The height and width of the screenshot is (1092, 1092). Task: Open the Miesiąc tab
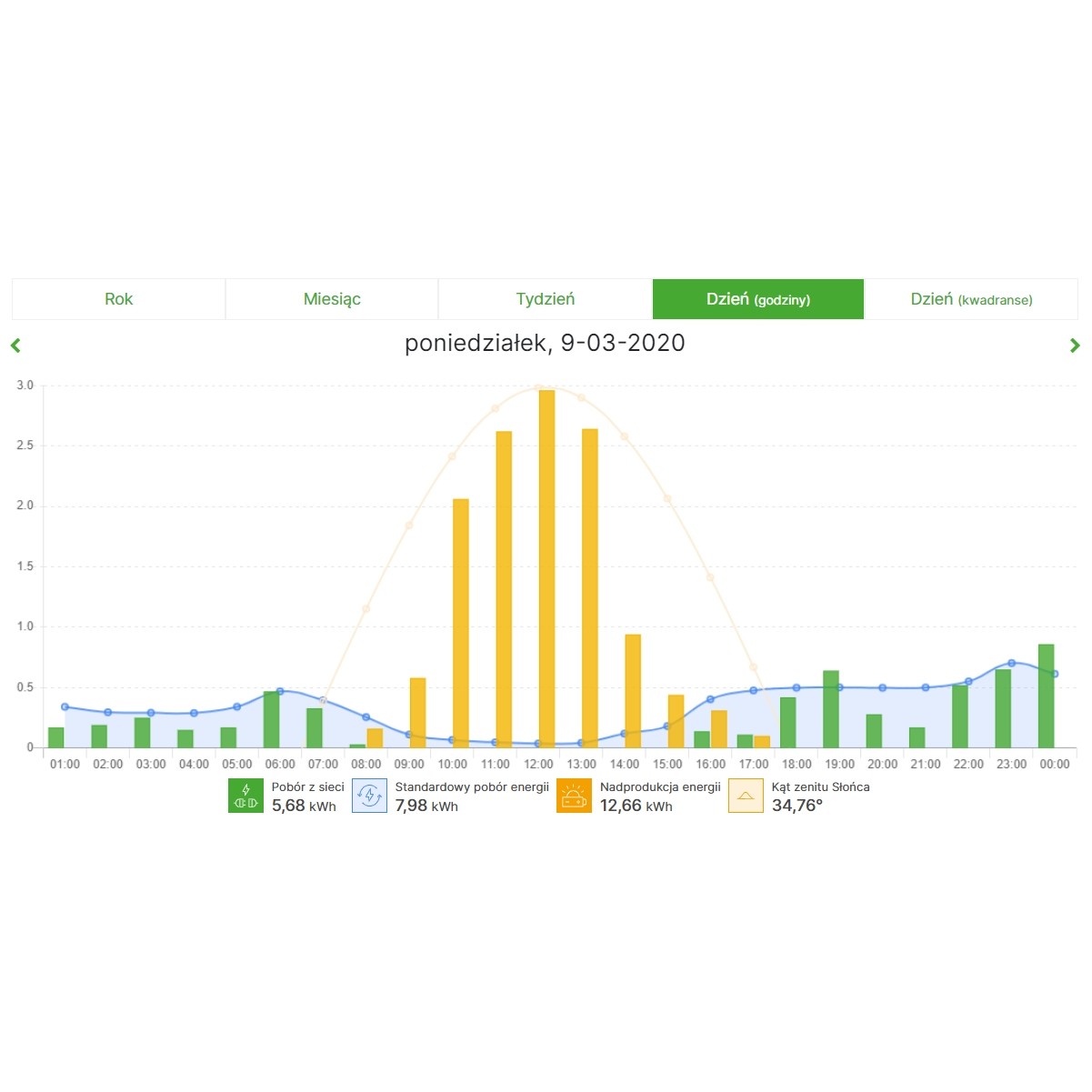tap(332, 299)
